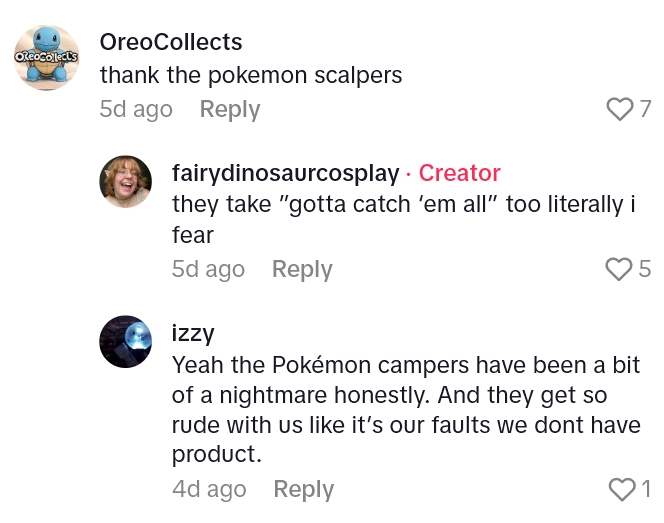
Task: Open OreoCollects' Squirtle profile picture
Action: tap(46, 57)
